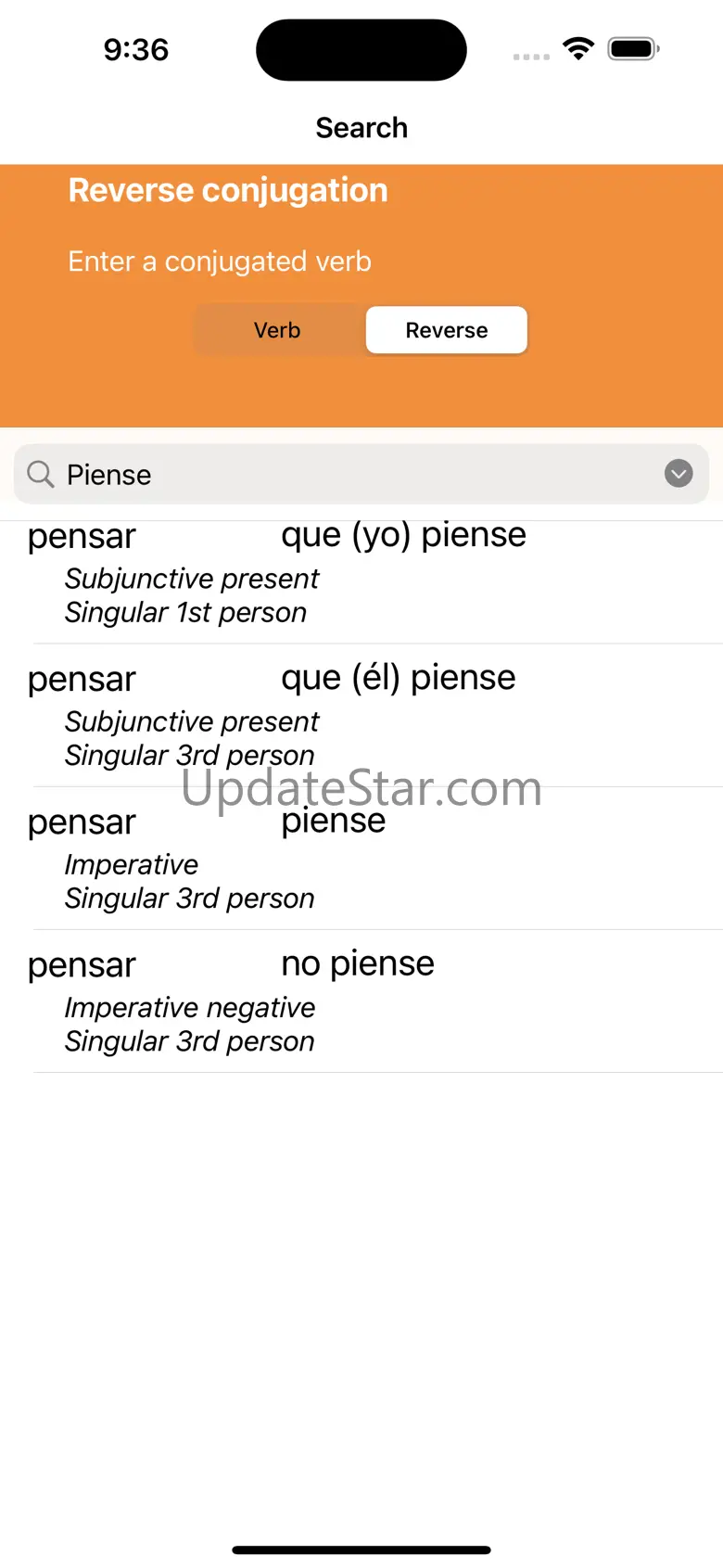Tap "pensar" beside "que (él) piense"
Viewport: 723px width, 1568px height.
coord(82,680)
